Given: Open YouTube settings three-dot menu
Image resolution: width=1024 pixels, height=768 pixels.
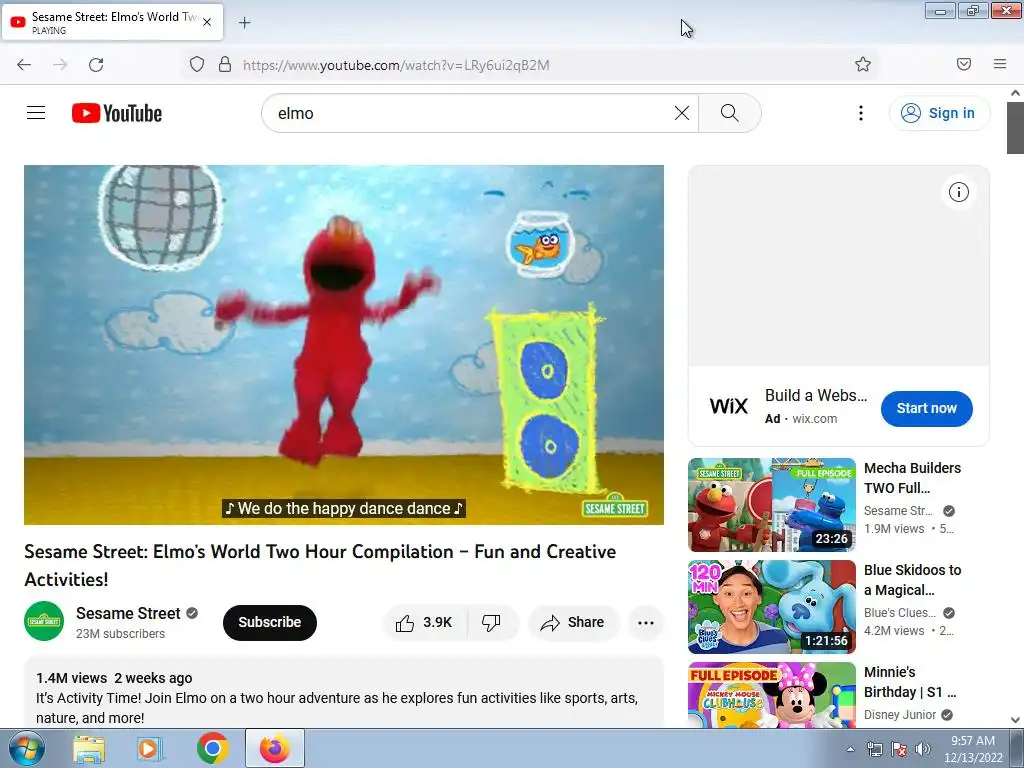Looking at the screenshot, I should tap(861, 113).
